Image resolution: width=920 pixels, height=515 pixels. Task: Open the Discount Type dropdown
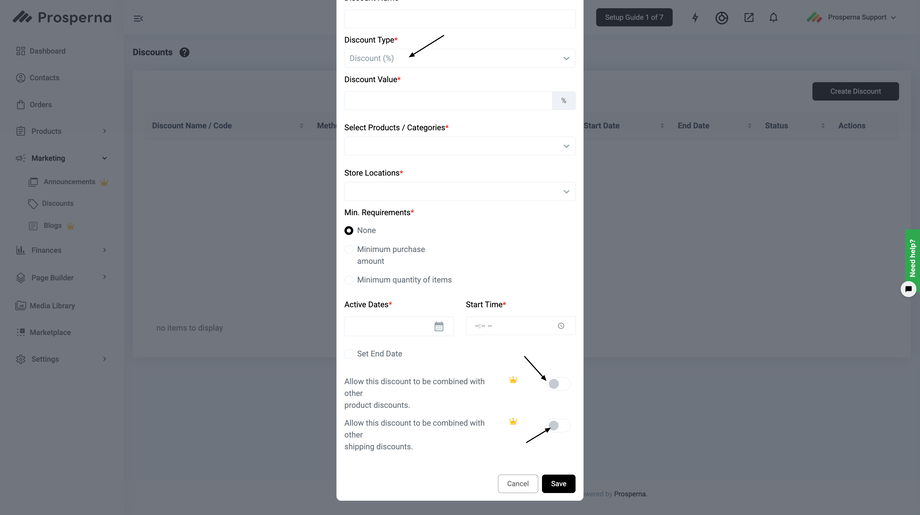459,59
